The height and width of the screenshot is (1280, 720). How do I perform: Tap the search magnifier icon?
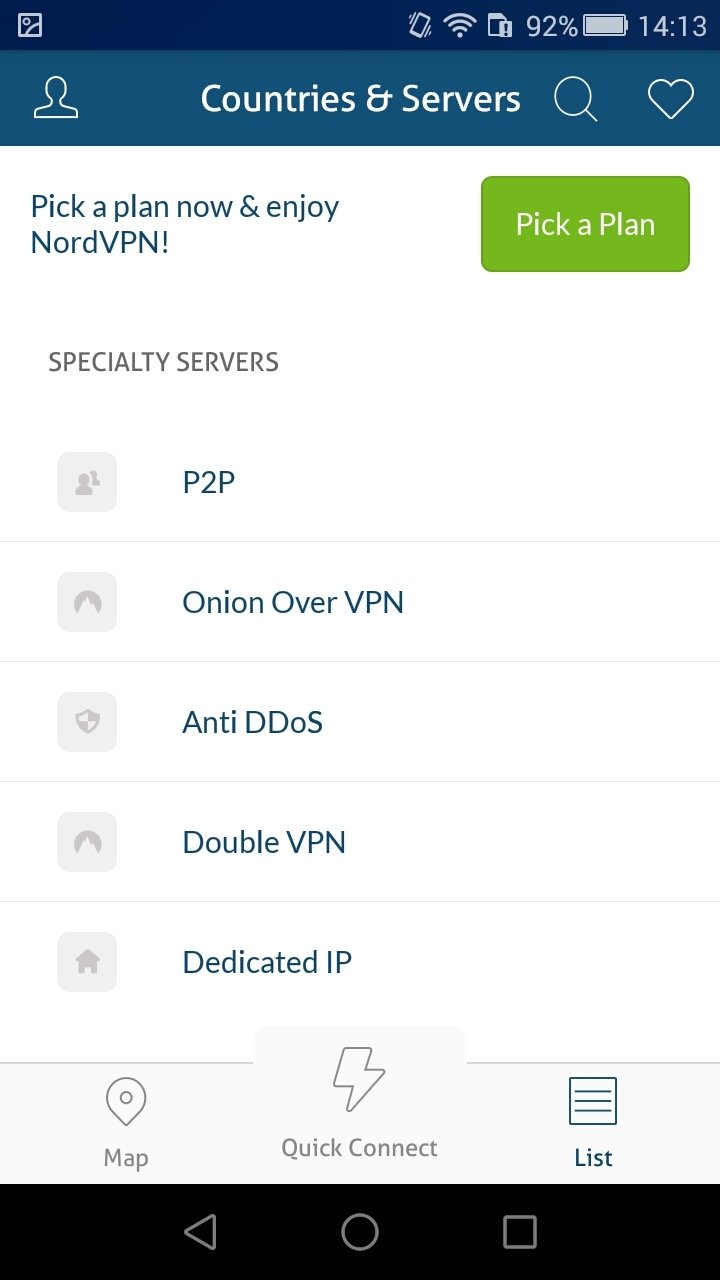click(x=576, y=99)
